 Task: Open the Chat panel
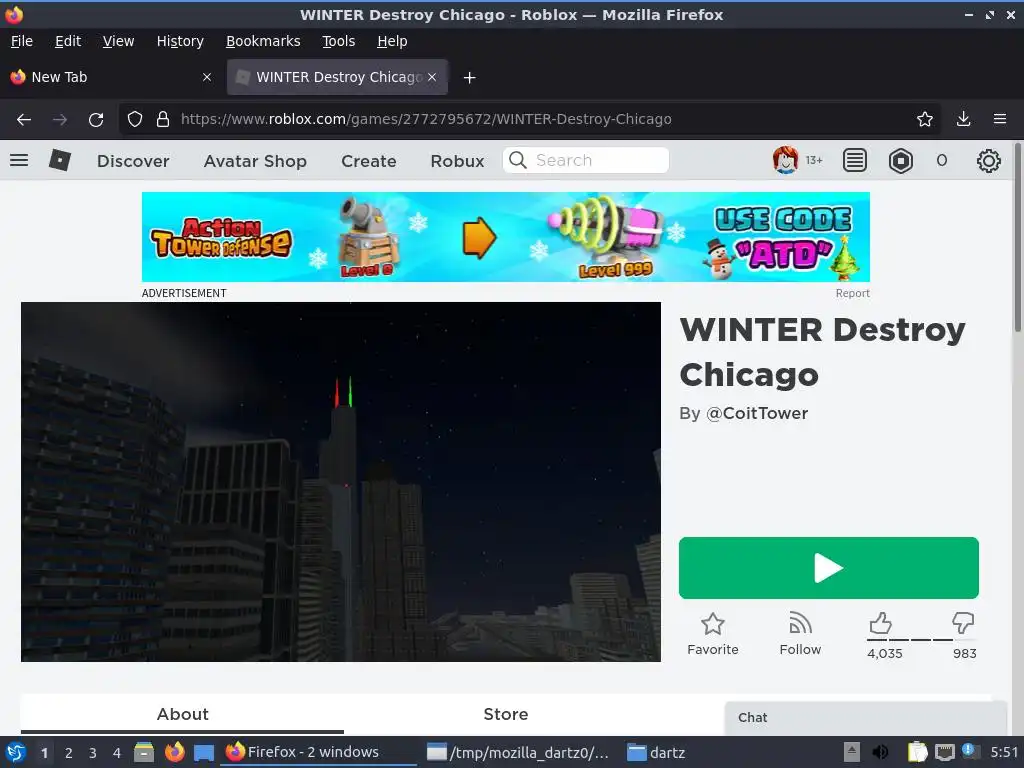(865, 718)
